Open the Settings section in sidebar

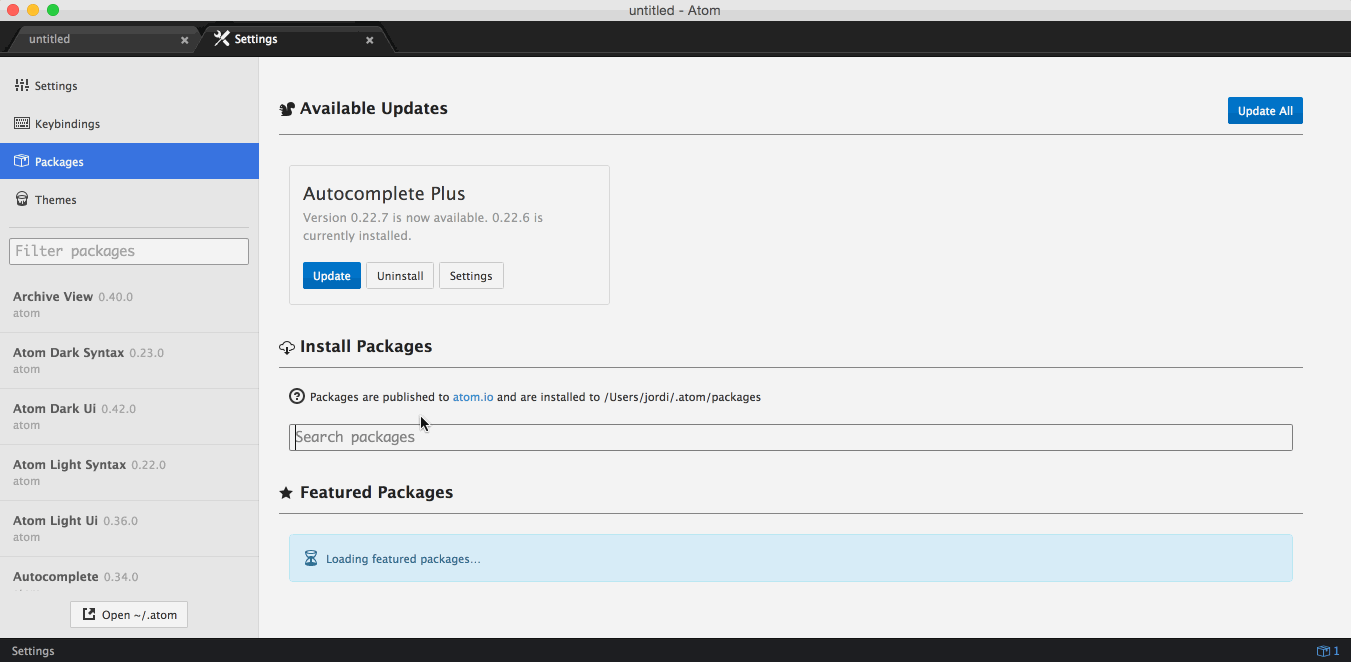click(129, 86)
